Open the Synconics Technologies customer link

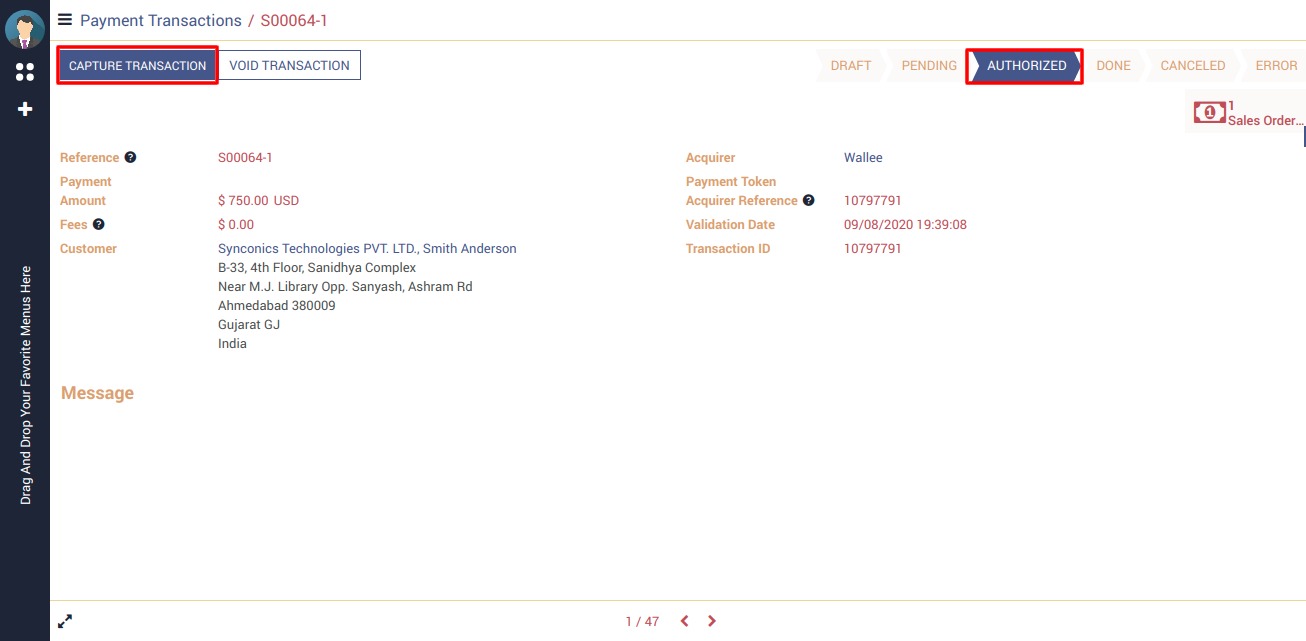click(x=367, y=249)
